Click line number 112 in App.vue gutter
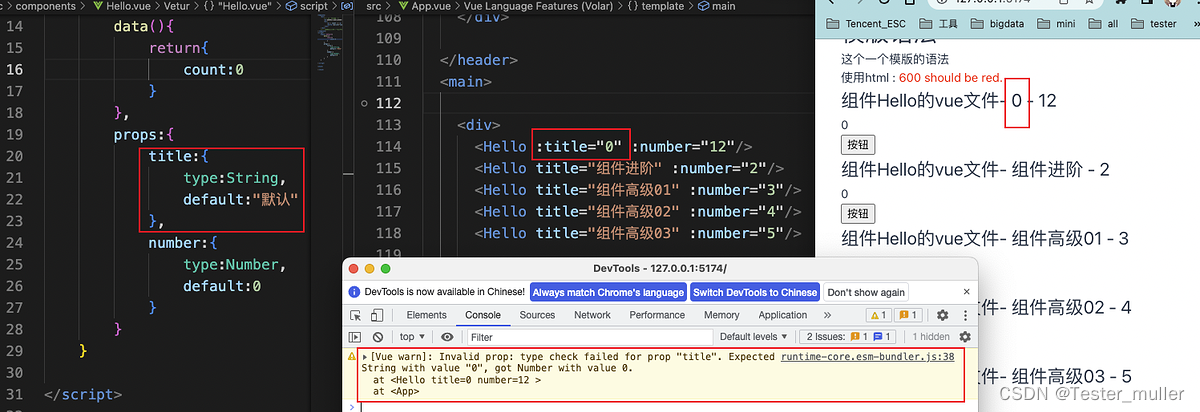Image resolution: width=1200 pixels, height=412 pixels. [386, 103]
